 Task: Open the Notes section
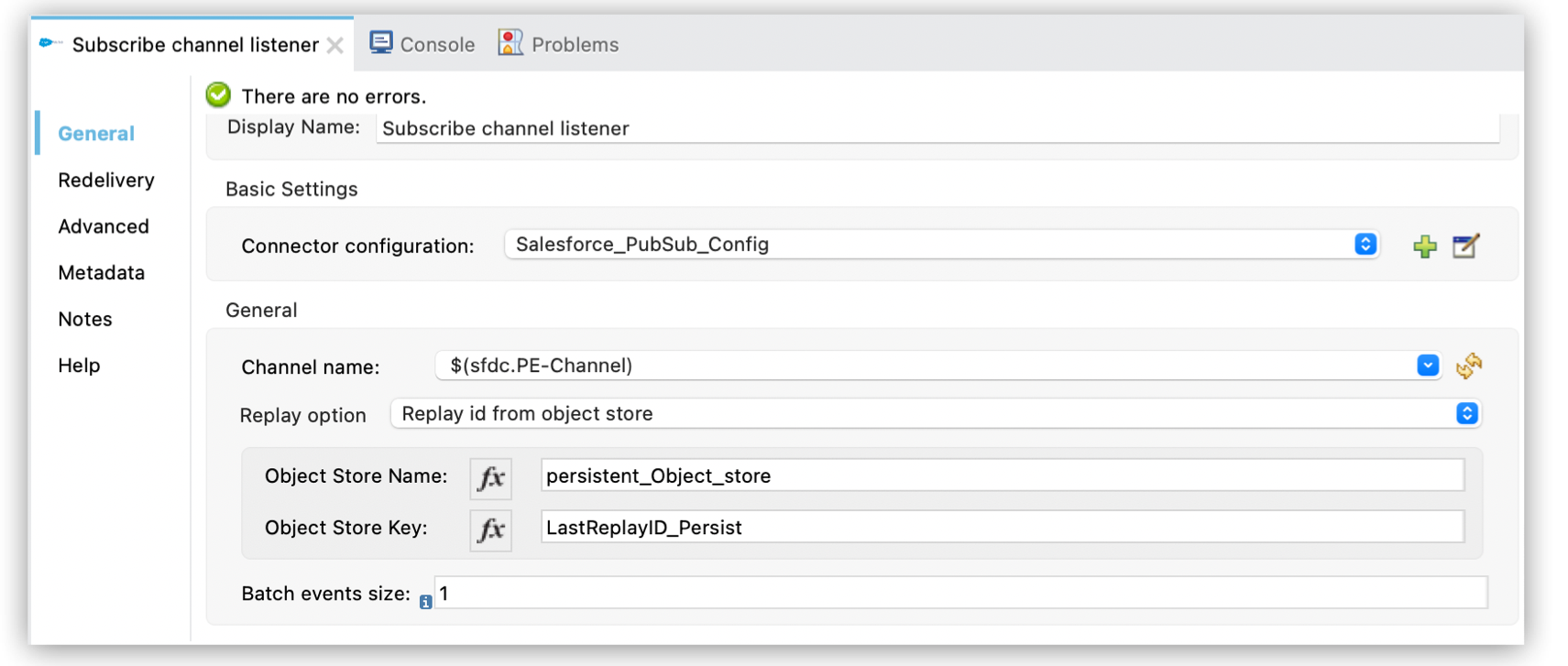tap(85, 319)
